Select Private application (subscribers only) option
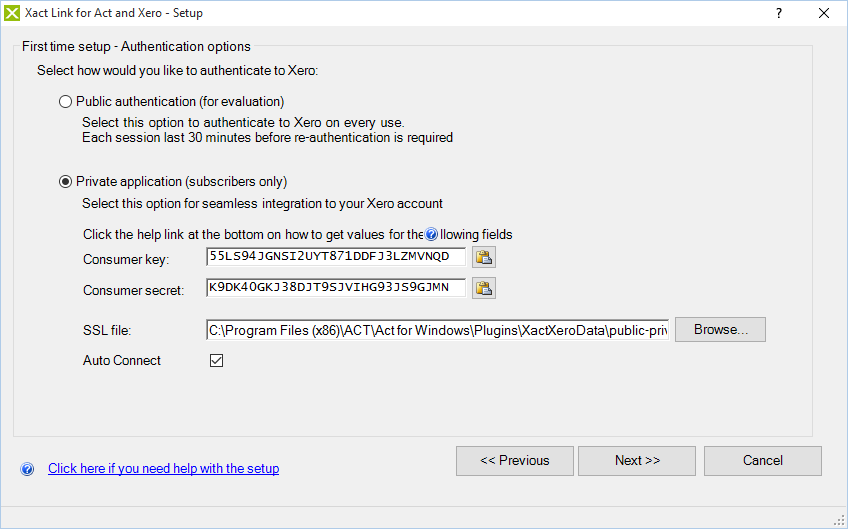This screenshot has width=848, height=529. pyautogui.click(x=66, y=181)
